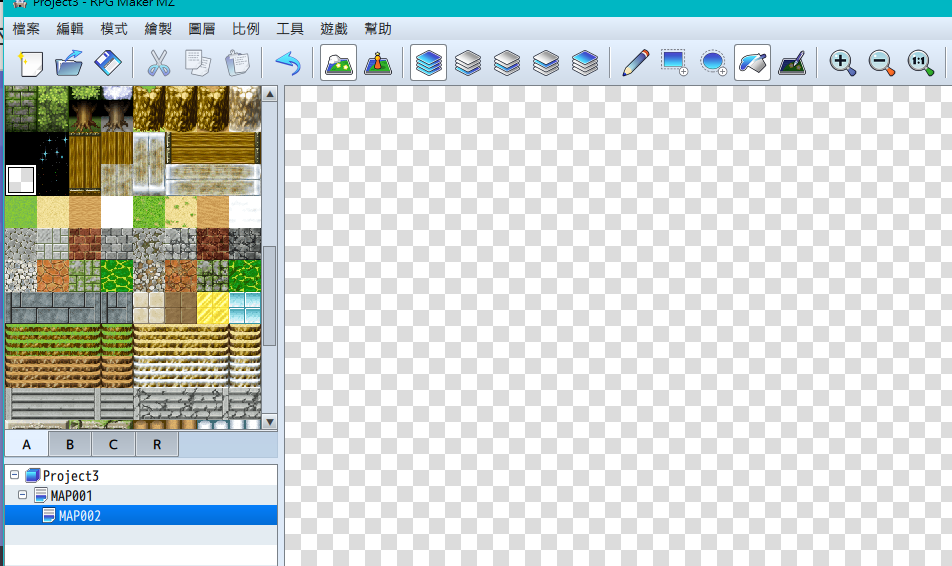The height and width of the screenshot is (566, 952).
Task: Select layer 1 icon
Action: click(468, 63)
